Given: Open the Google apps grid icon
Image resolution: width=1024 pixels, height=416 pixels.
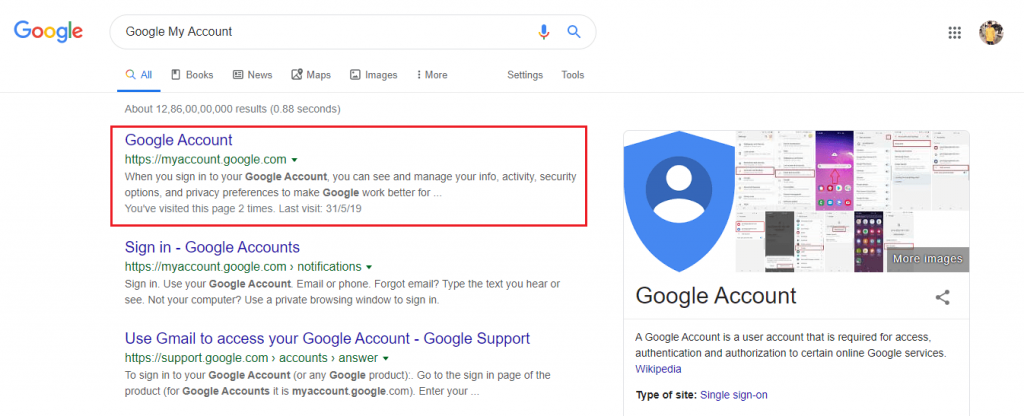Looking at the screenshot, I should click(954, 33).
